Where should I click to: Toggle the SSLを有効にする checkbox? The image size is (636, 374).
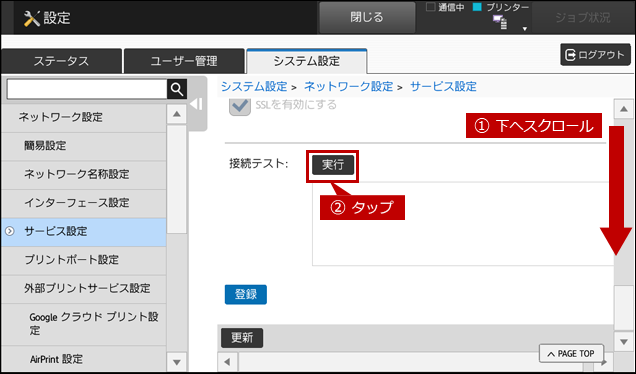240,105
